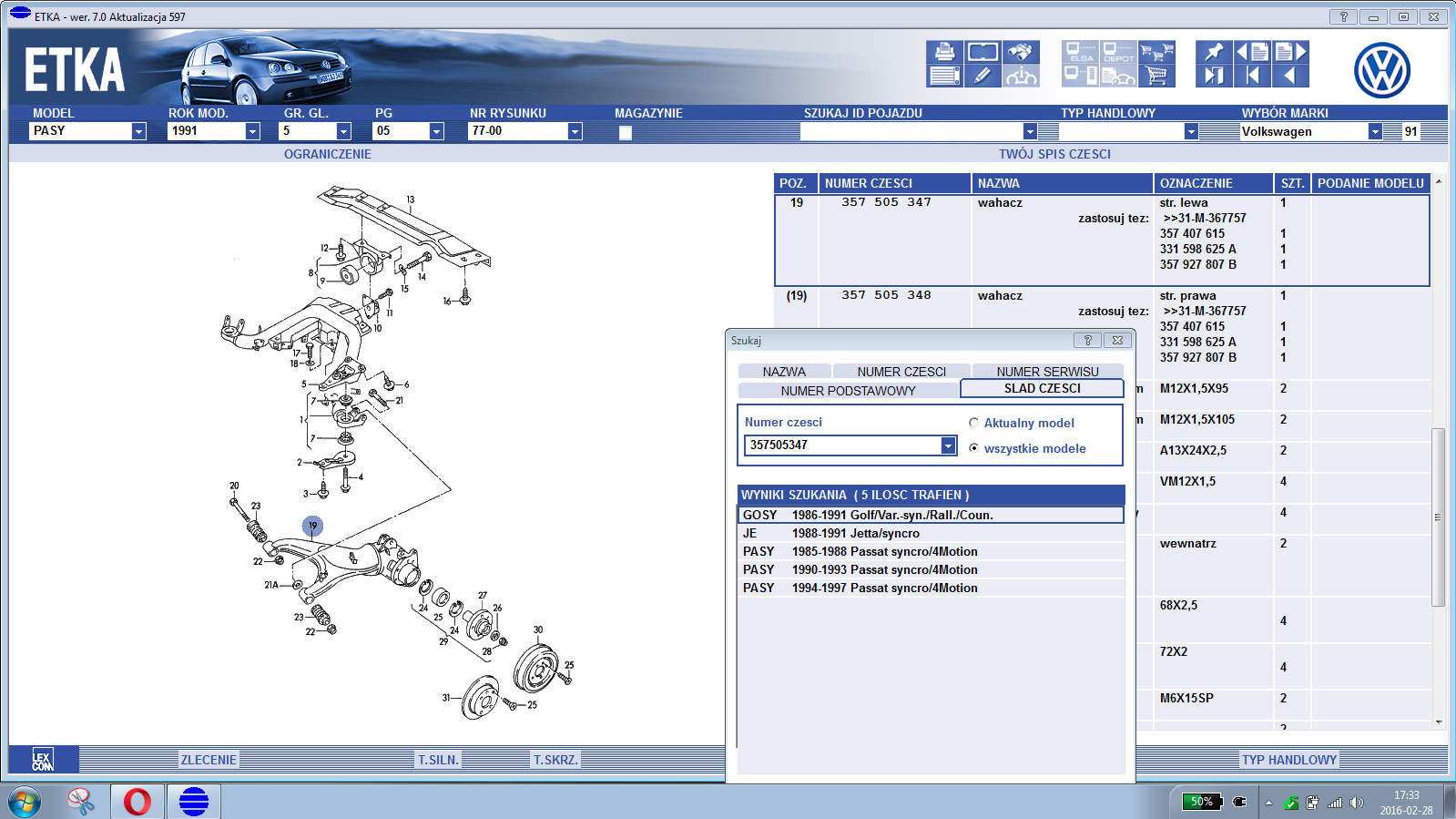Screen dimensions: 1456x819
Task: Click the parts list icon
Action: coord(944,76)
